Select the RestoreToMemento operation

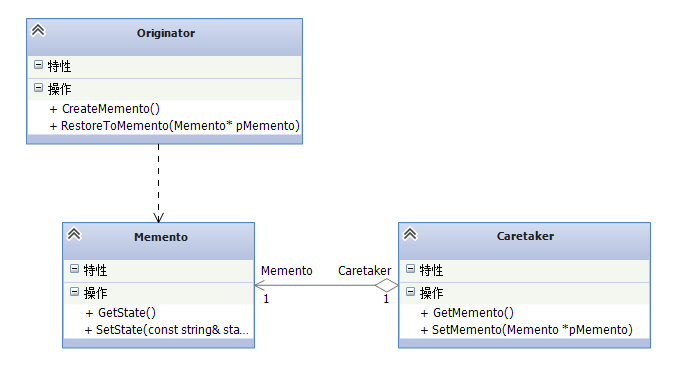175,126
